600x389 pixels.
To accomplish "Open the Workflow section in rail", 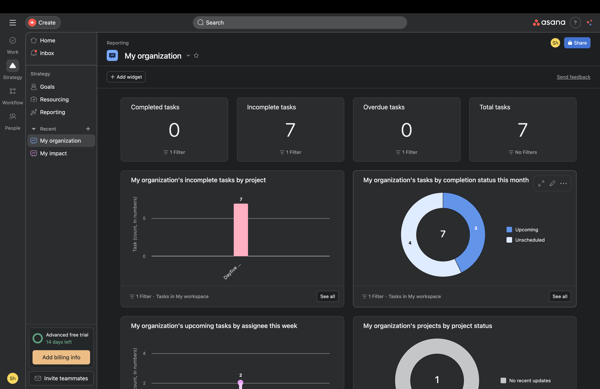I will pyautogui.click(x=13, y=96).
